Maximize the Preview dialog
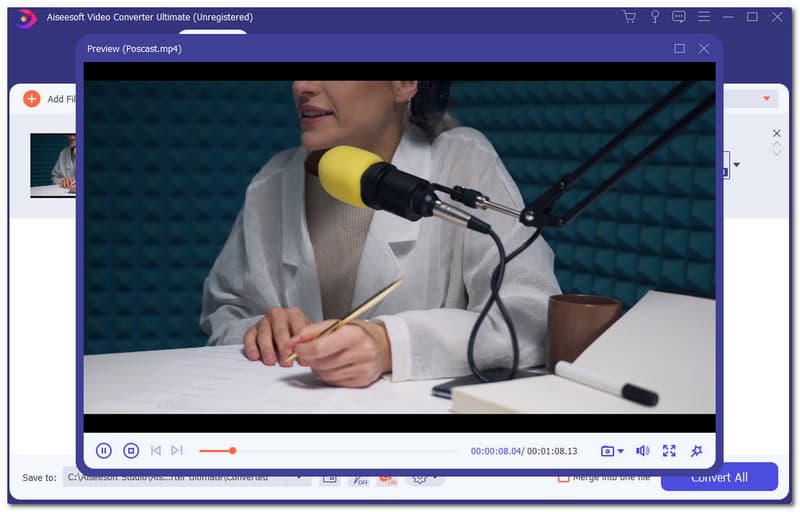The image size is (800, 512). click(x=679, y=48)
